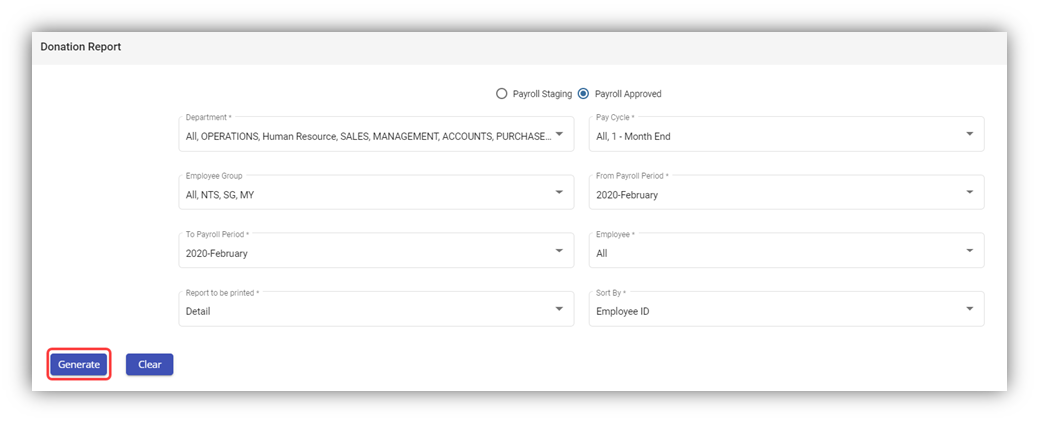The width and height of the screenshot is (1039, 423).
Task: Click the Generate button
Action: 79,365
